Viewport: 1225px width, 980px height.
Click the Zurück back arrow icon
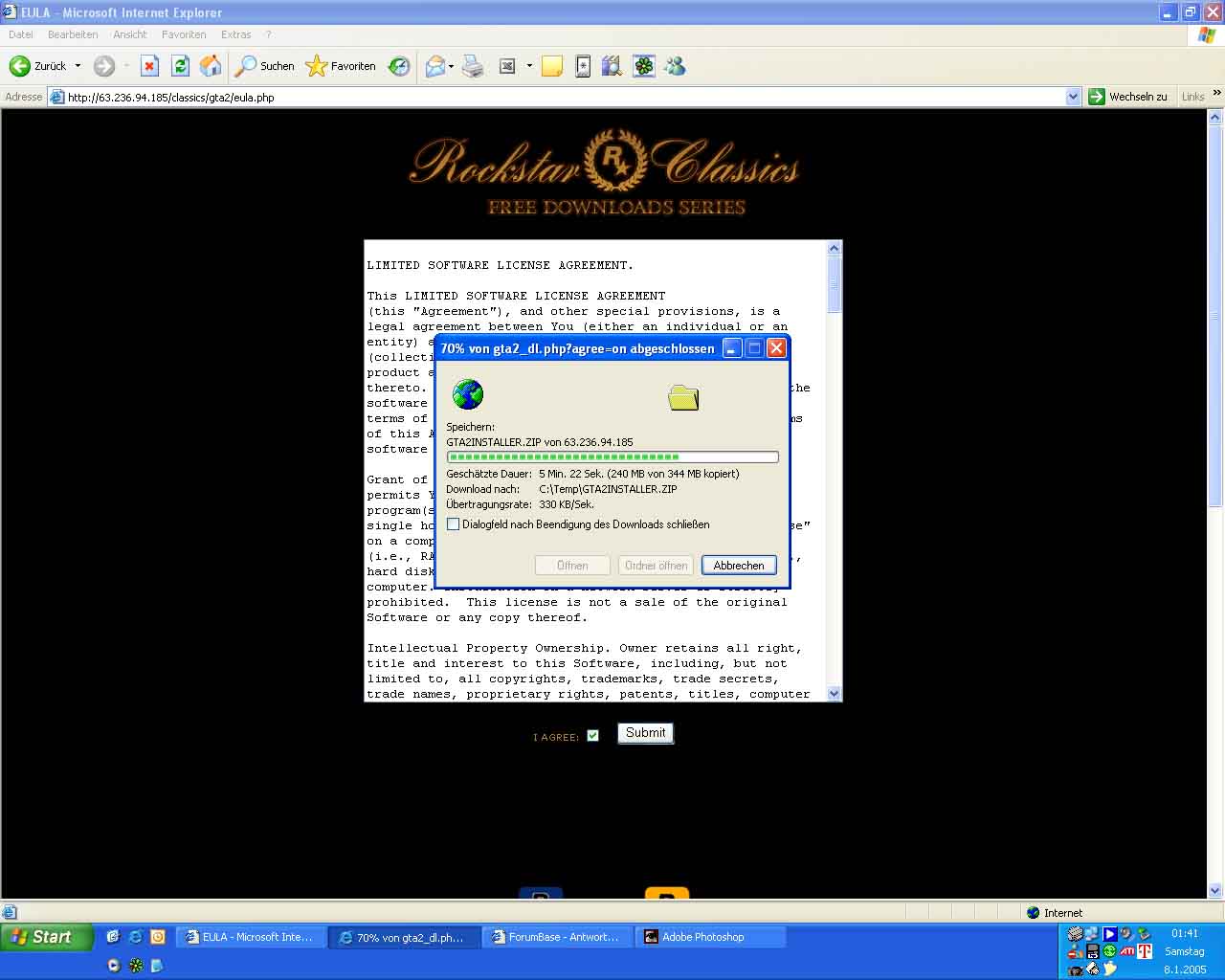[19, 66]
